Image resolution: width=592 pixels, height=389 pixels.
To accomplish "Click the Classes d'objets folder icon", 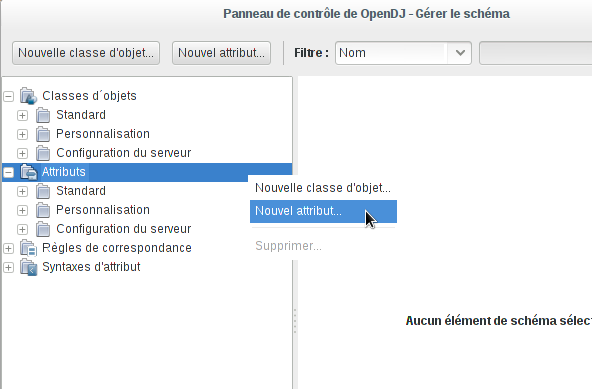I will (28, 96).
